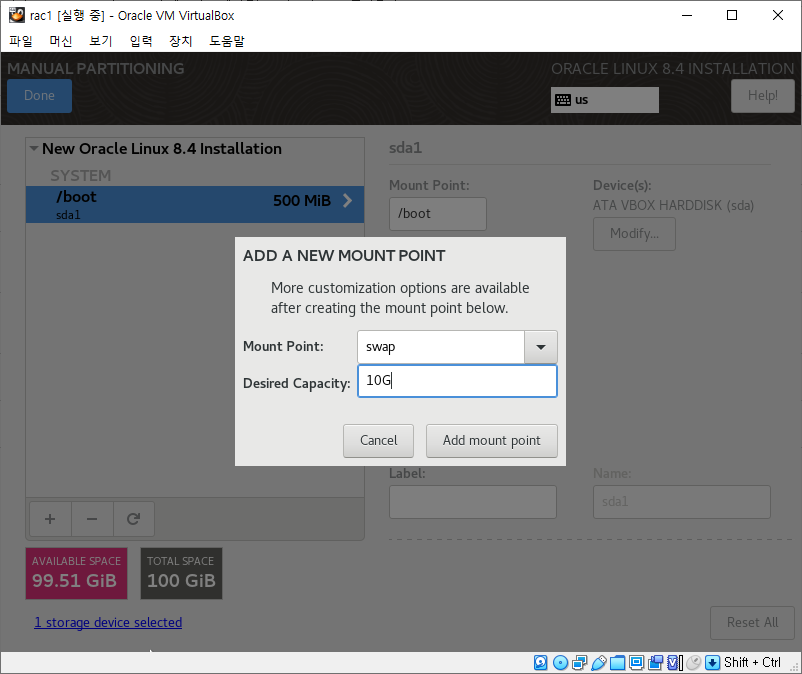This screenshot has width=802, height=674.
Task: Click the CPU virtualization status icon
Action: (x=675, y=663)
